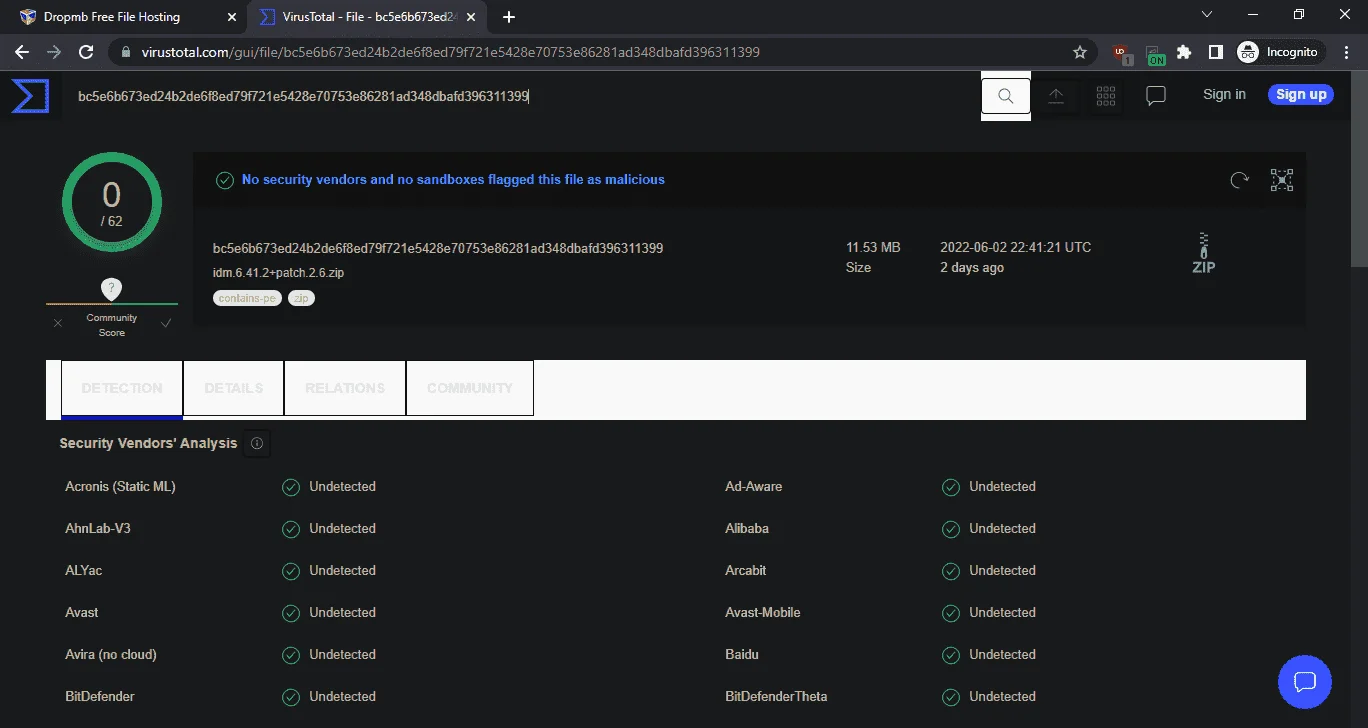Click the ZIP file type icon
This screenshot has height=728, width=1368.
click(x=1204, y=254)
